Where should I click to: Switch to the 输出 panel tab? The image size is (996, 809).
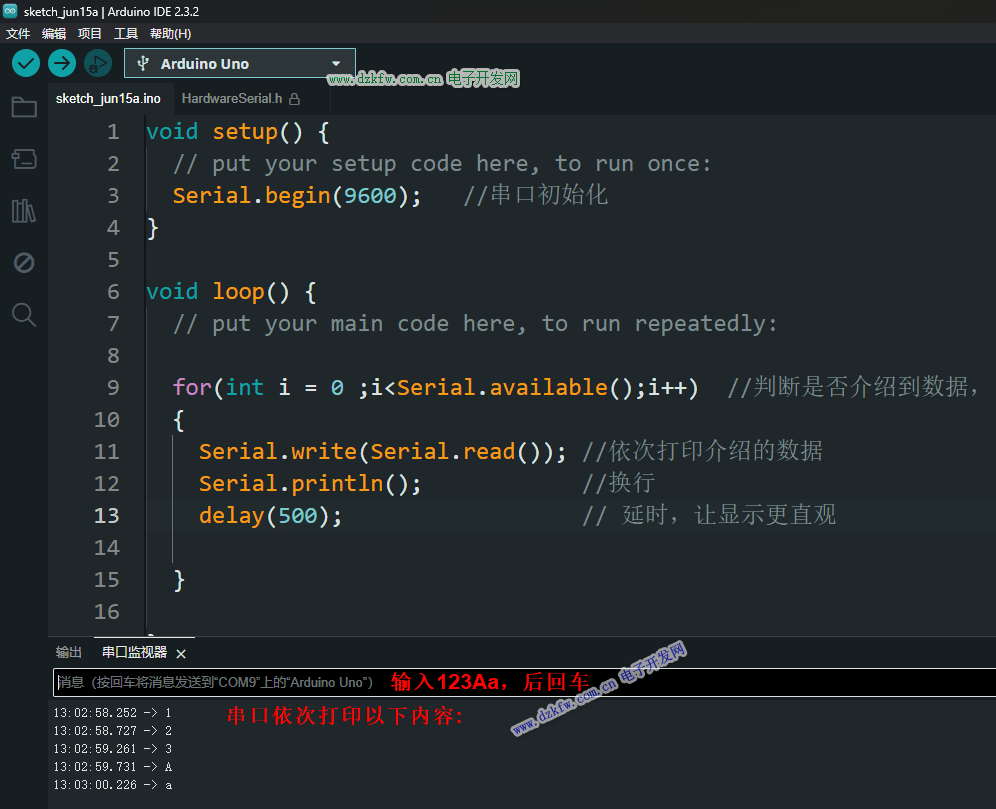(69, 652)
